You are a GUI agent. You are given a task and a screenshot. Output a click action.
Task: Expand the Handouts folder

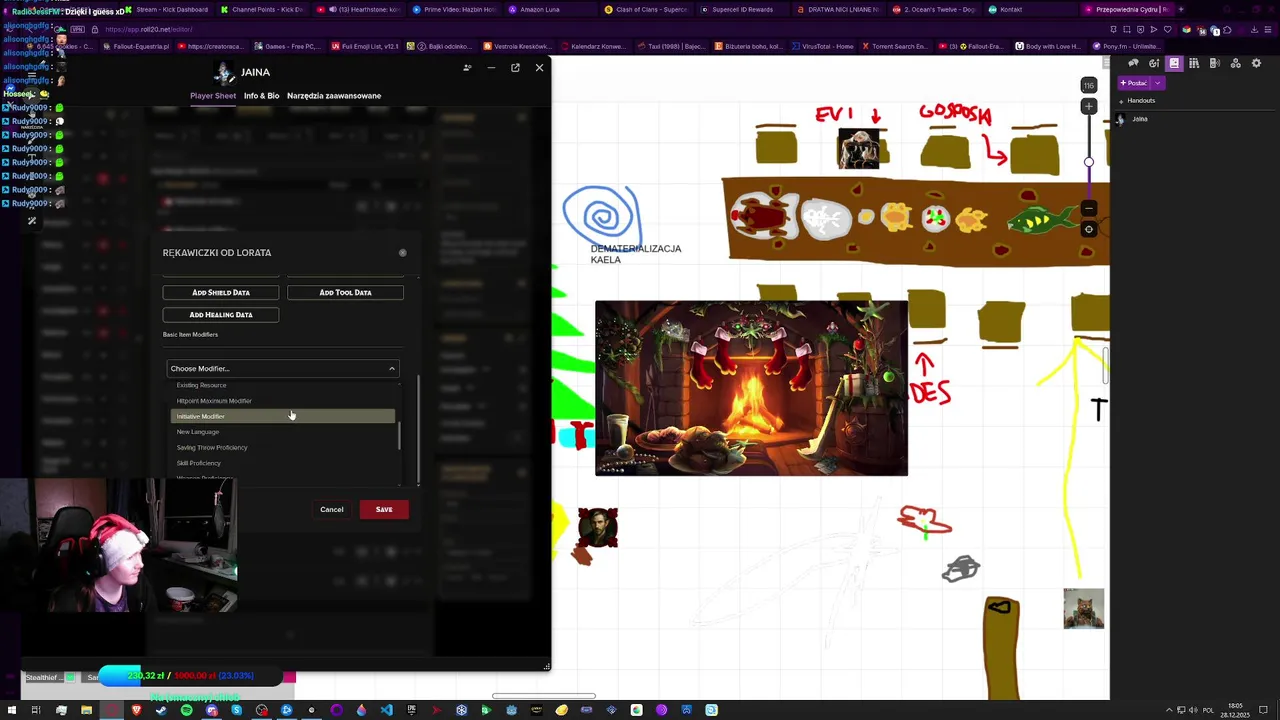click(1121, 101)
